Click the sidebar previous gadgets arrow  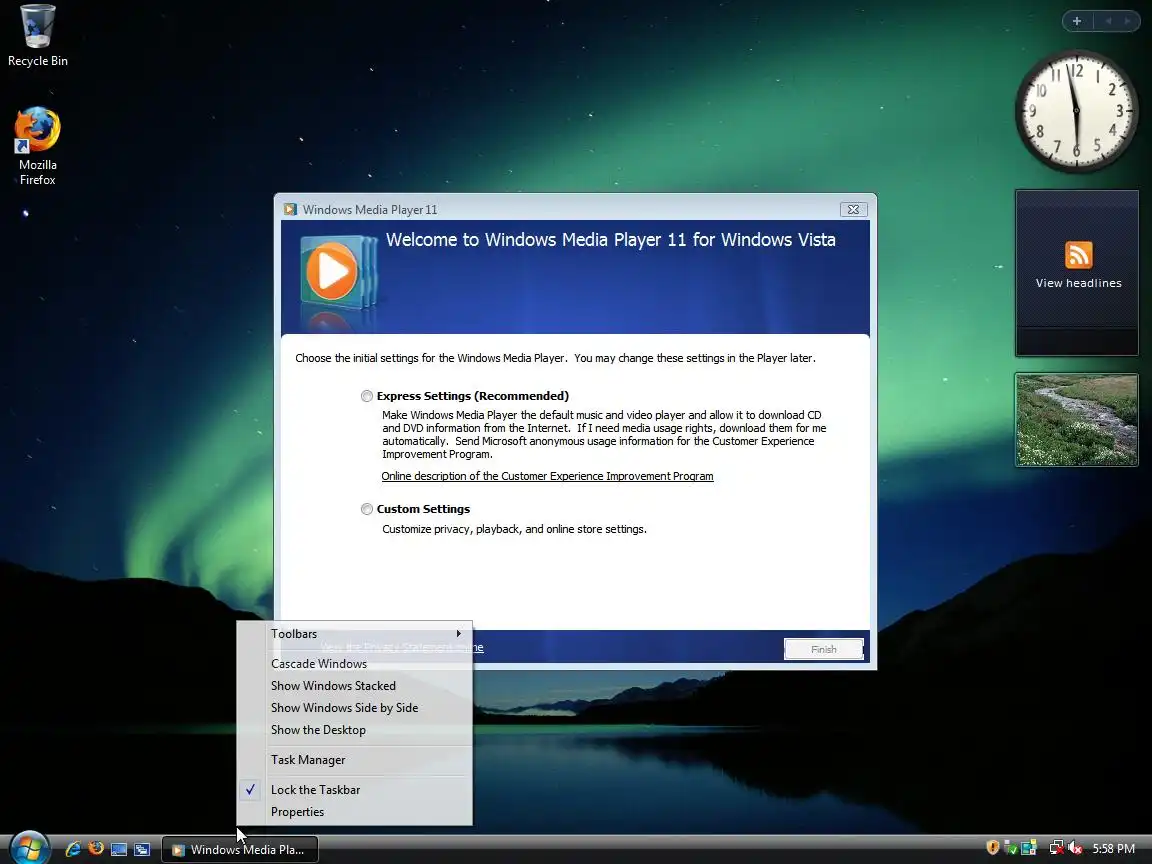1108,21
